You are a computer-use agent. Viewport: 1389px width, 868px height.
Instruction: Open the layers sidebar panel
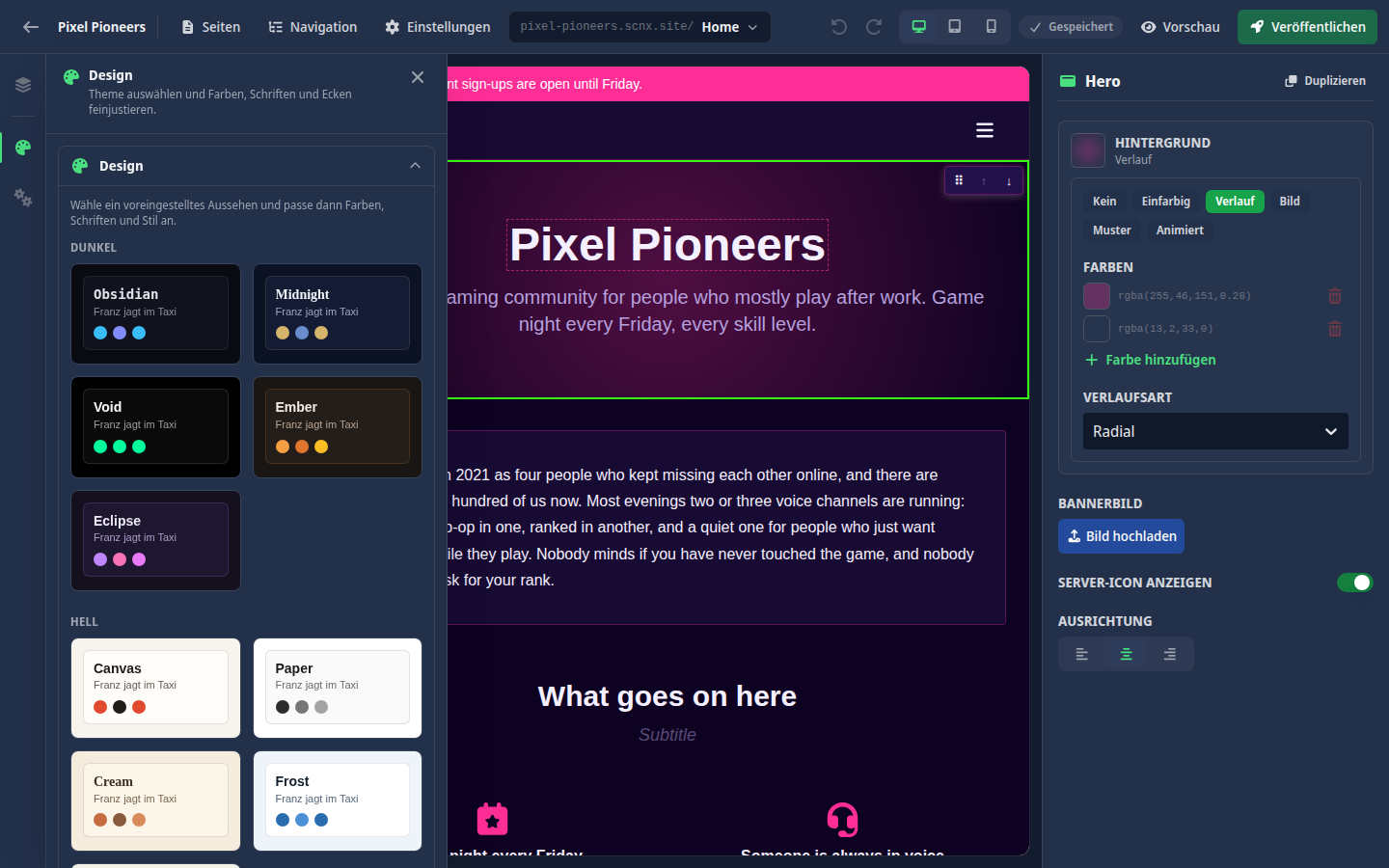(x=23, y=85)
